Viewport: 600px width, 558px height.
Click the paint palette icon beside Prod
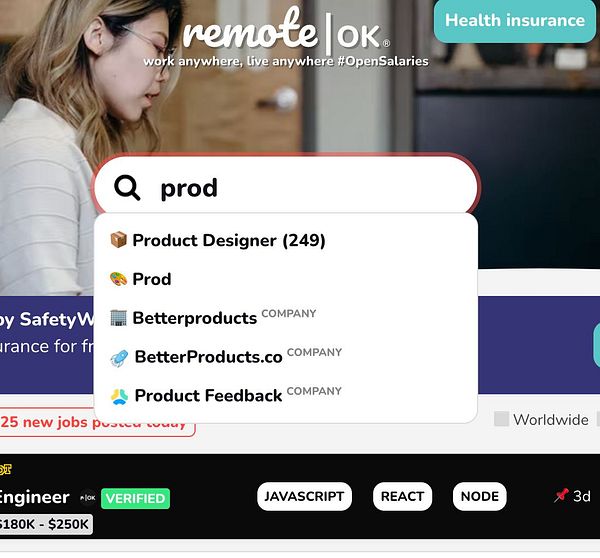click(x=118, y=279)
